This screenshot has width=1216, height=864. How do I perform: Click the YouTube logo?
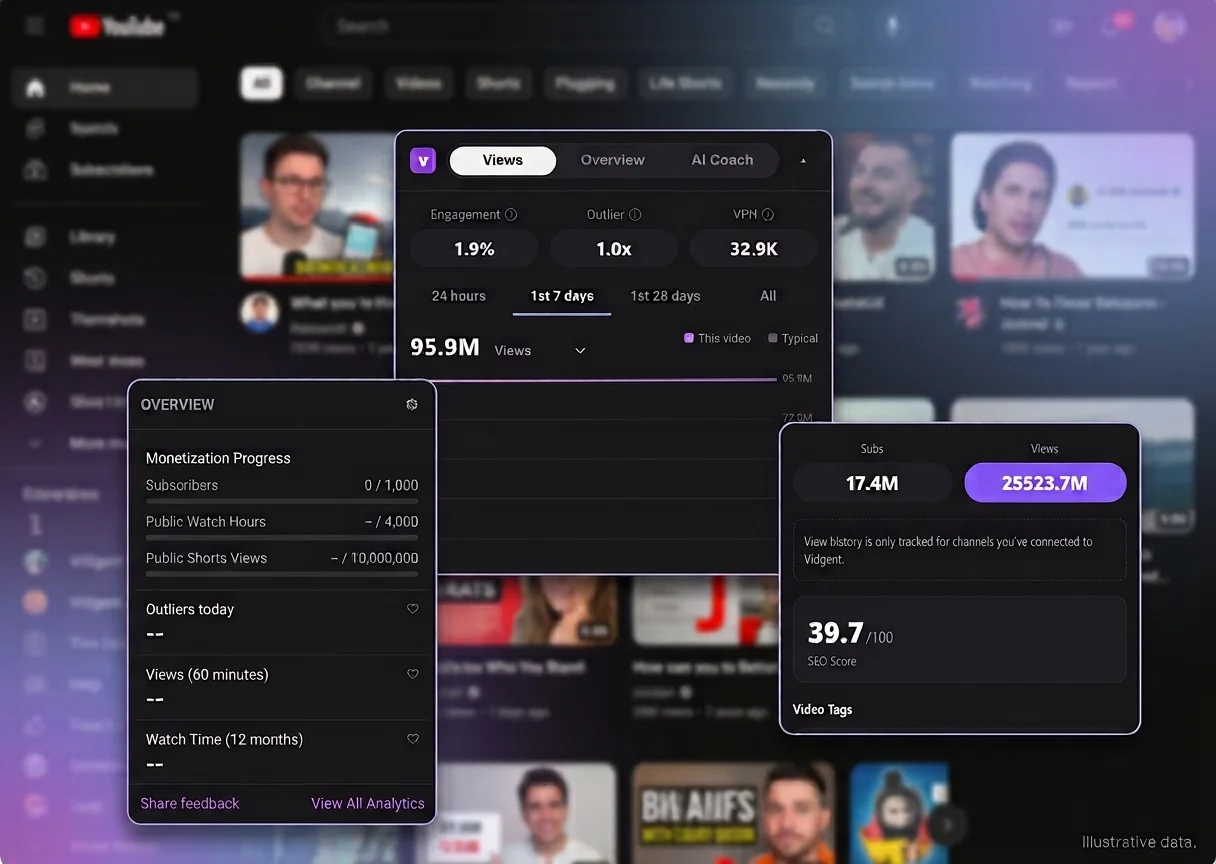point(117,27)
